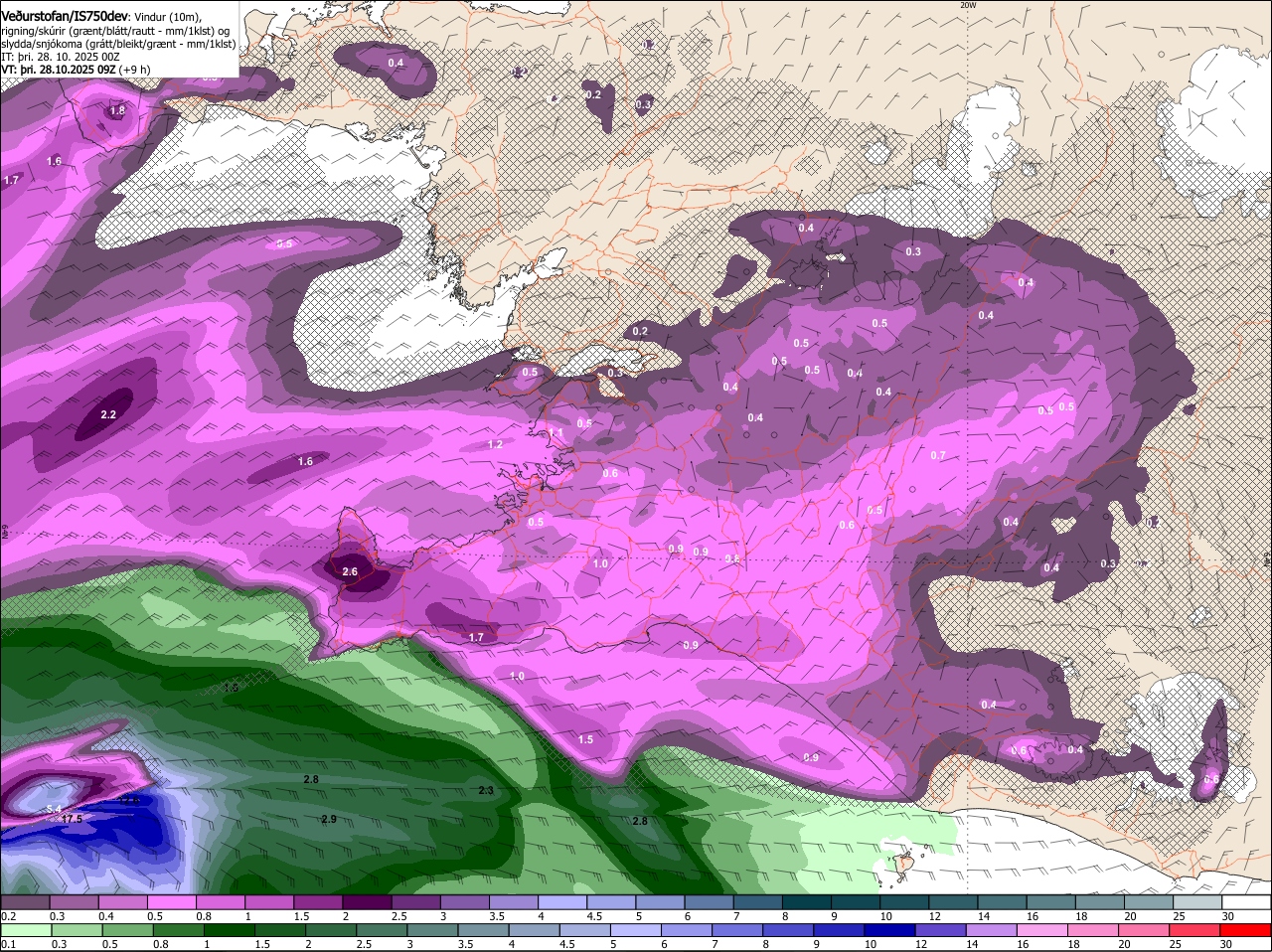Click the 'IT: þri. 28. 10. 2025 00Z' line

point(60,57)
